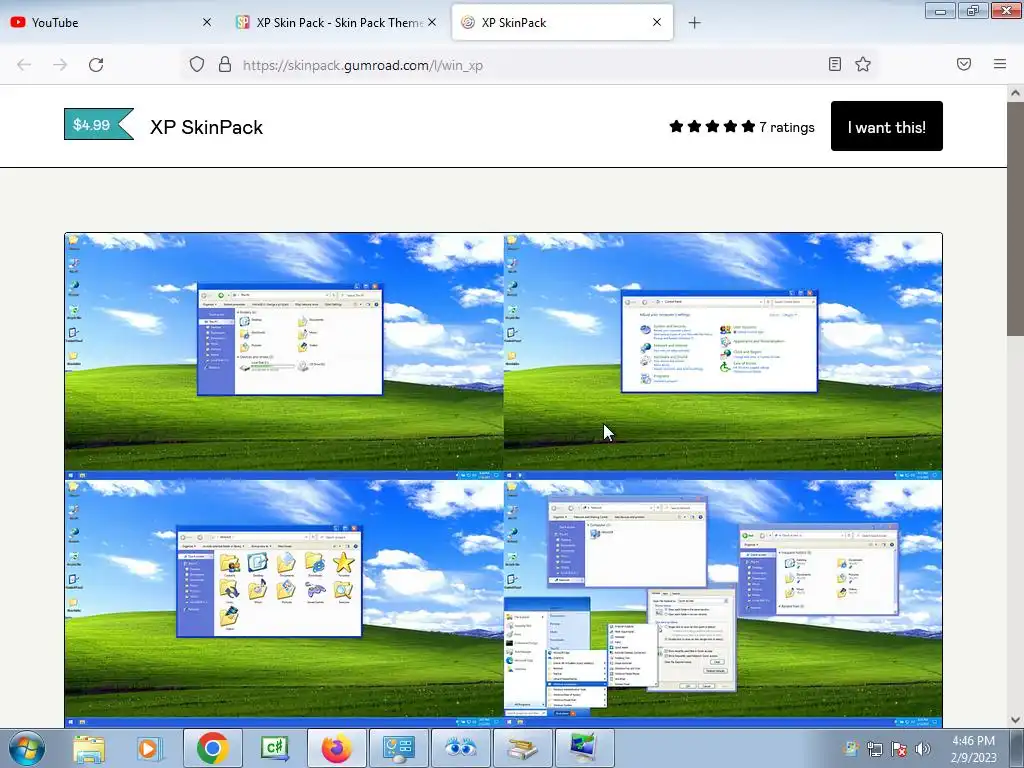This screenshot has width=1024, height=768.
Task: Click the gumroad URL address field
Action: pos(529,65)
